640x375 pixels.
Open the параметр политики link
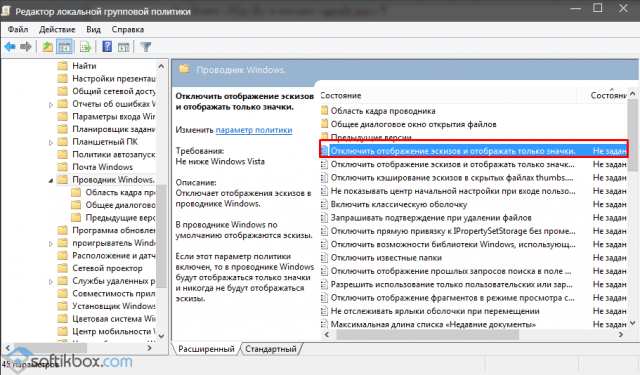[x=254, y=130]
